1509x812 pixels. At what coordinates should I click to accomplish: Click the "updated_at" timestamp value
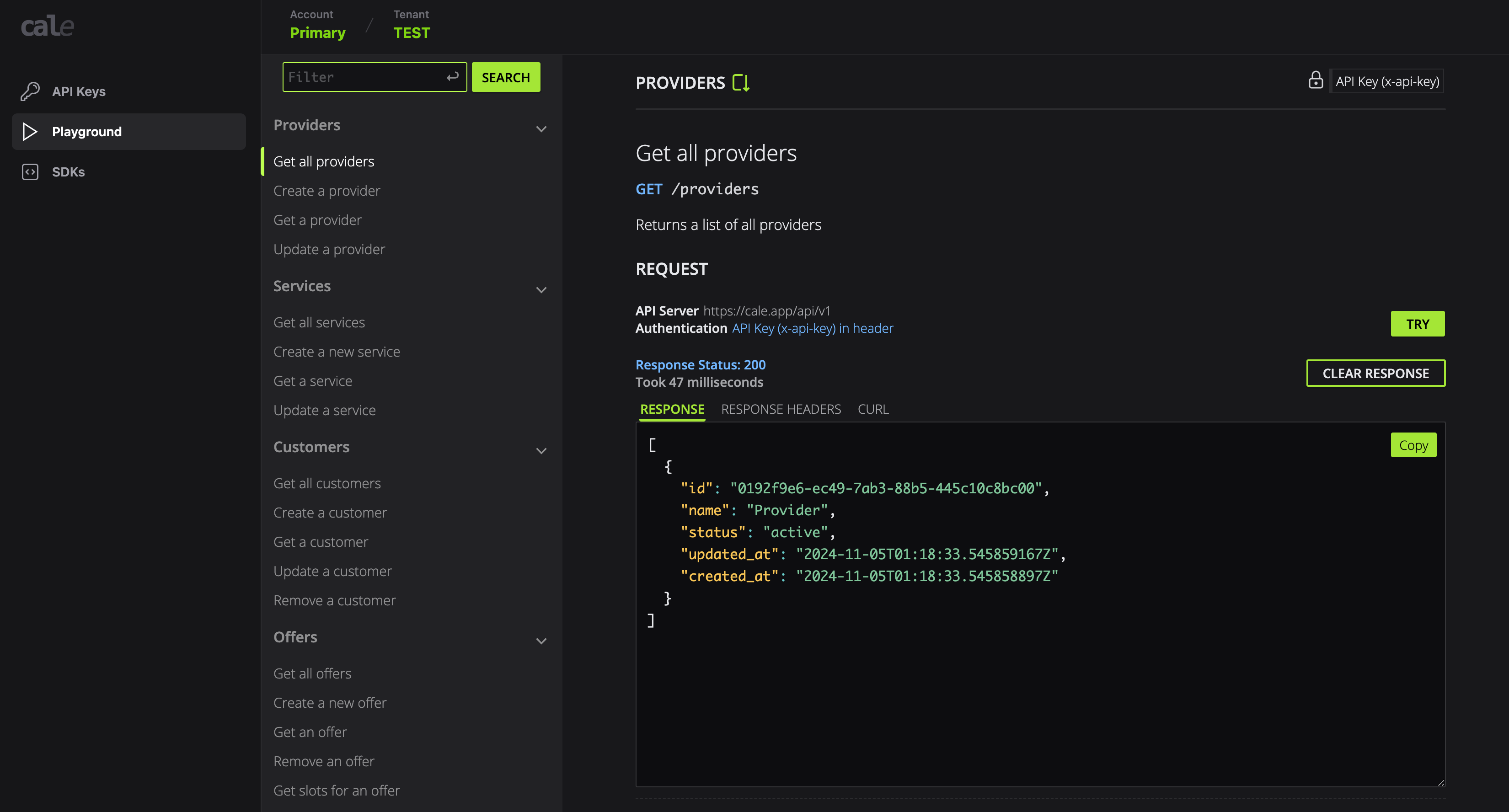pos(927,554)
